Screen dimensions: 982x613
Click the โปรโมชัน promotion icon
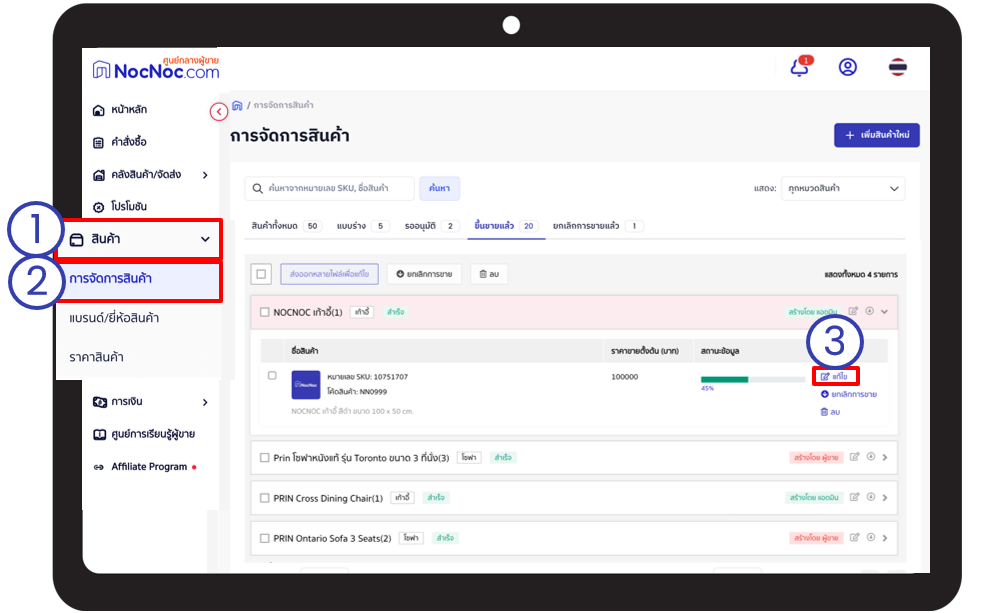pyautogui.click(x=98, y=207)
